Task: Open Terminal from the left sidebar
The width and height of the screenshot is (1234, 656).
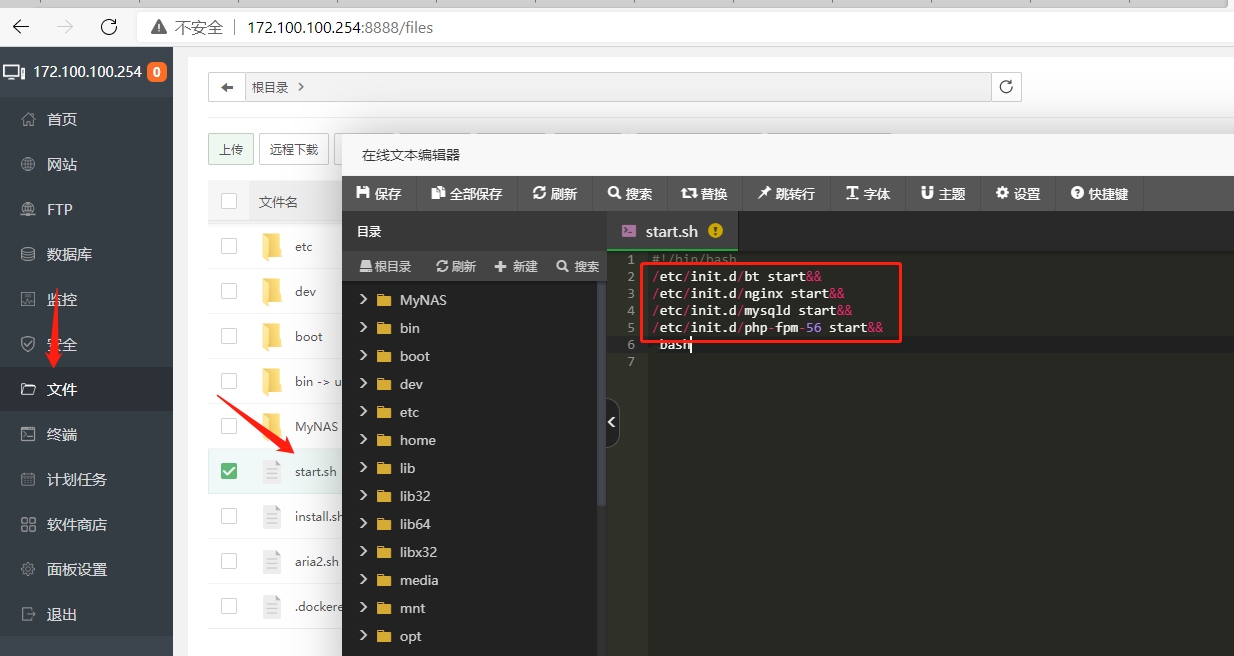Action: pyautogui.click(x=62, y=434)
